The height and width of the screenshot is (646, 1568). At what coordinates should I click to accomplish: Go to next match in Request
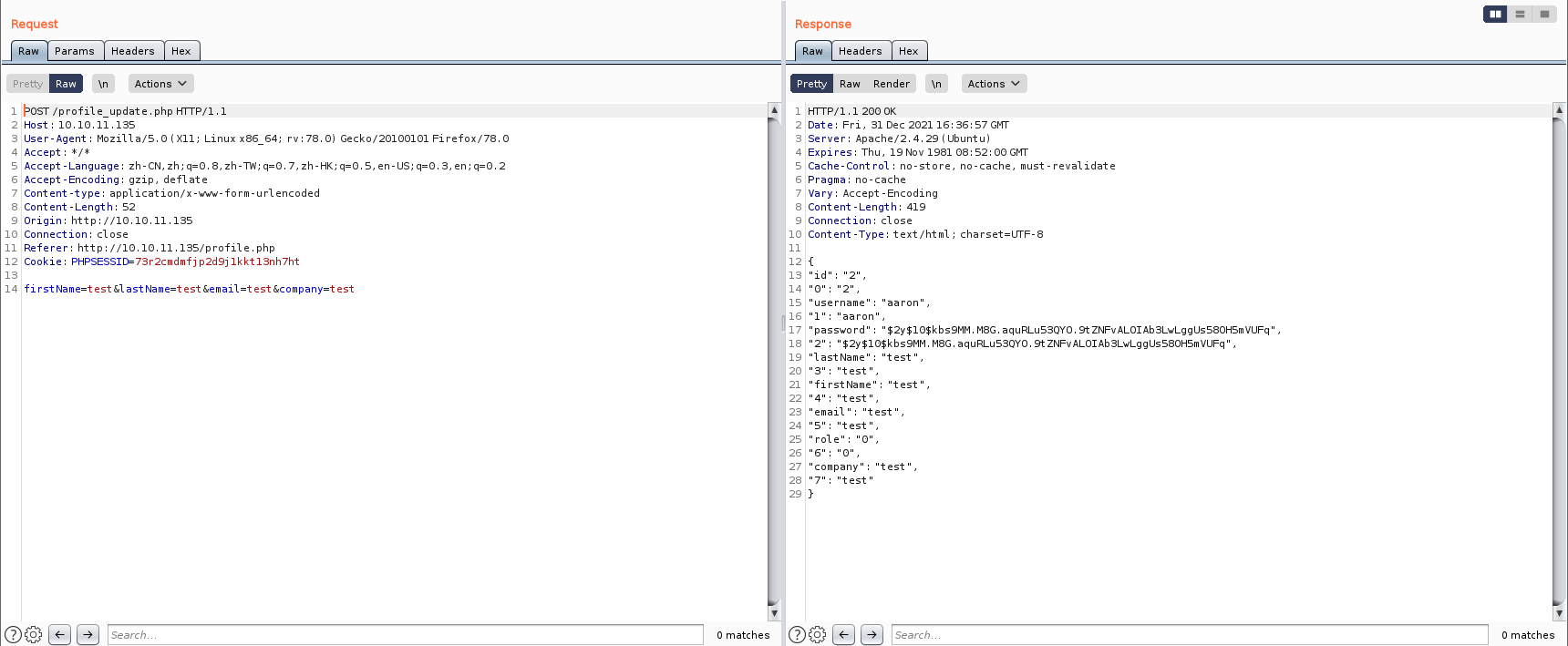coord(88,635)
